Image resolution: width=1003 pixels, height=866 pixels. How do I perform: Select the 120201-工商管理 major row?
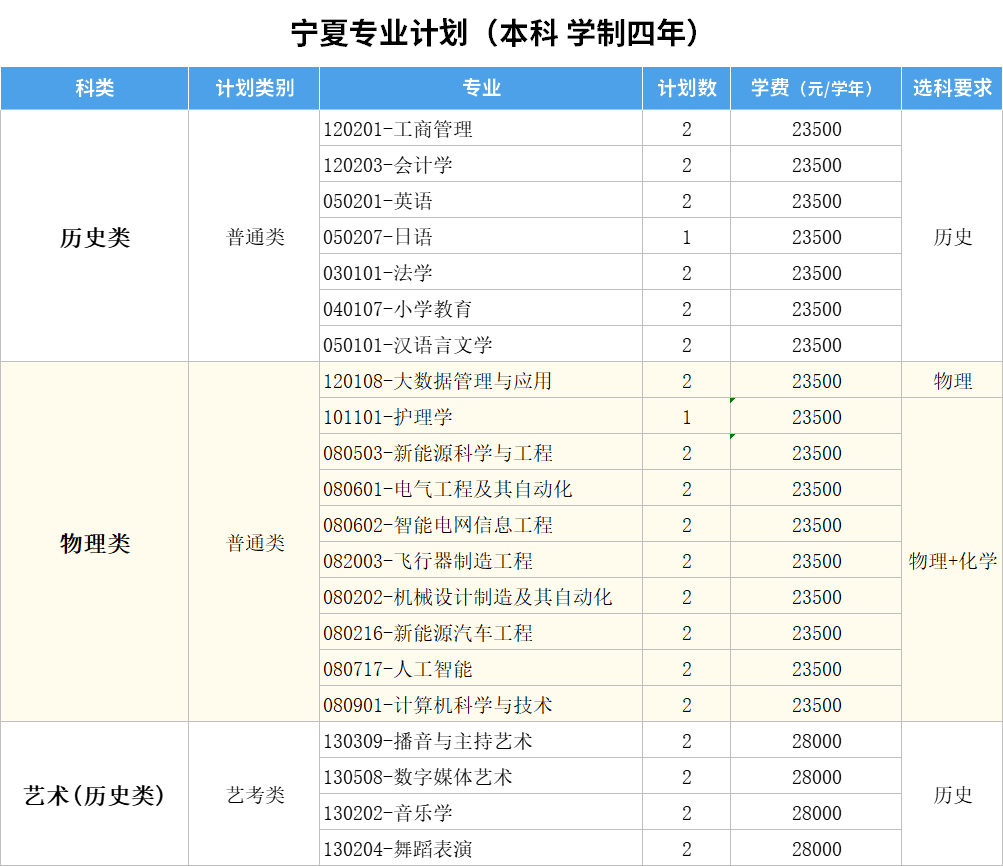point(398,129)
